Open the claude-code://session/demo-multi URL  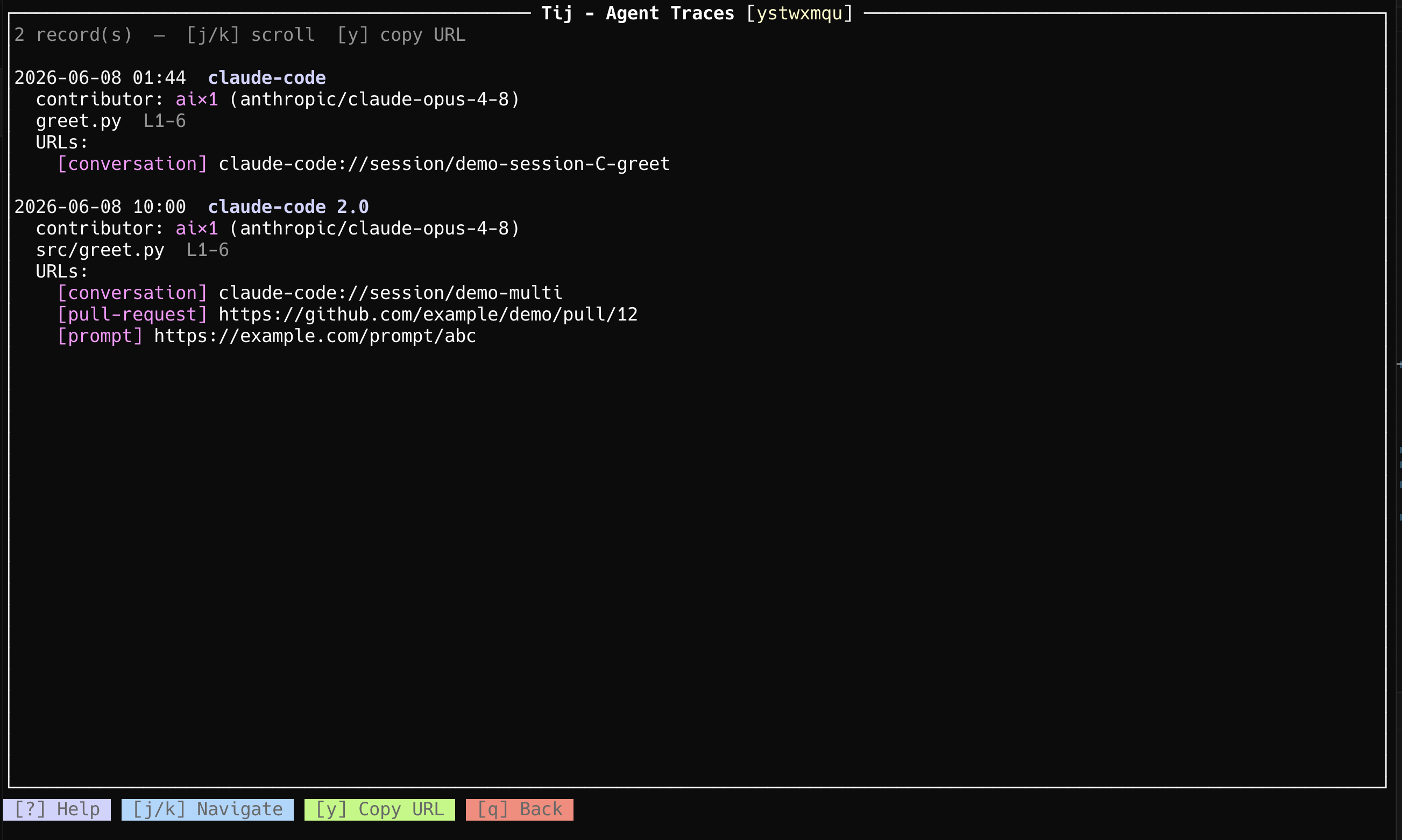tap(390, 293)
